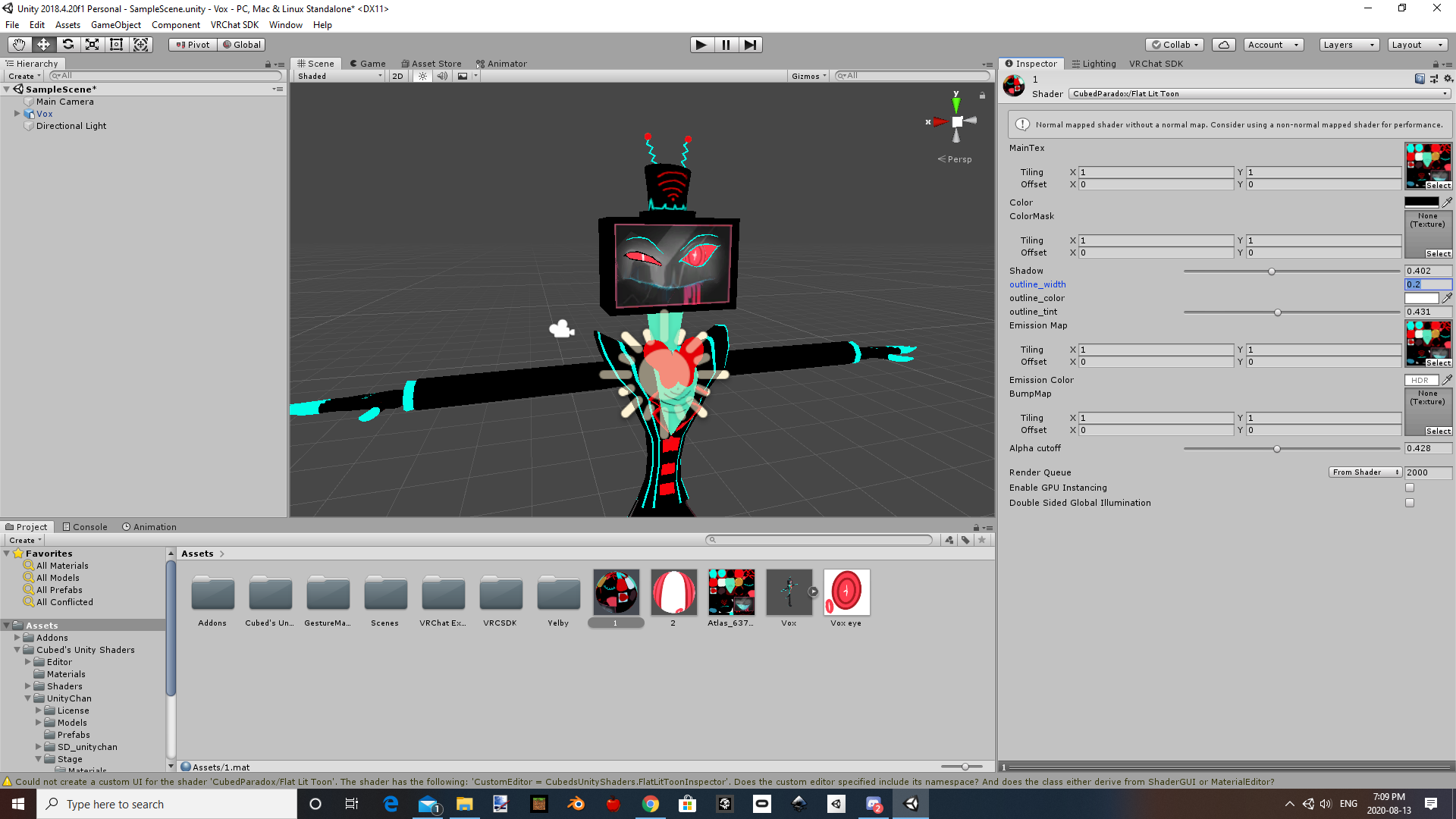Open the VRChat SDK menu
1456x819 pixels.
234,24
